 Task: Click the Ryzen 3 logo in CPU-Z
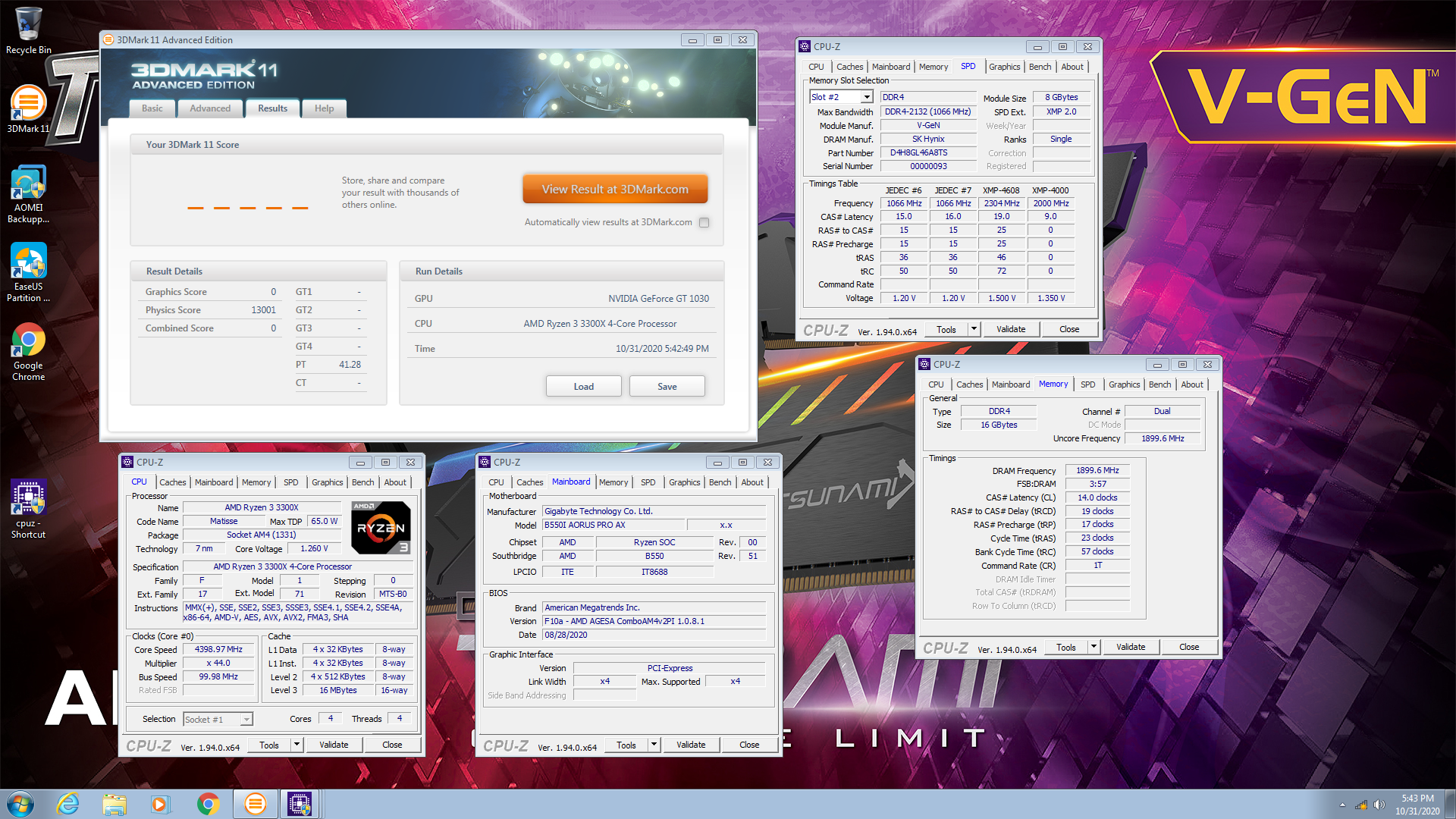click(x=381, y=528)
